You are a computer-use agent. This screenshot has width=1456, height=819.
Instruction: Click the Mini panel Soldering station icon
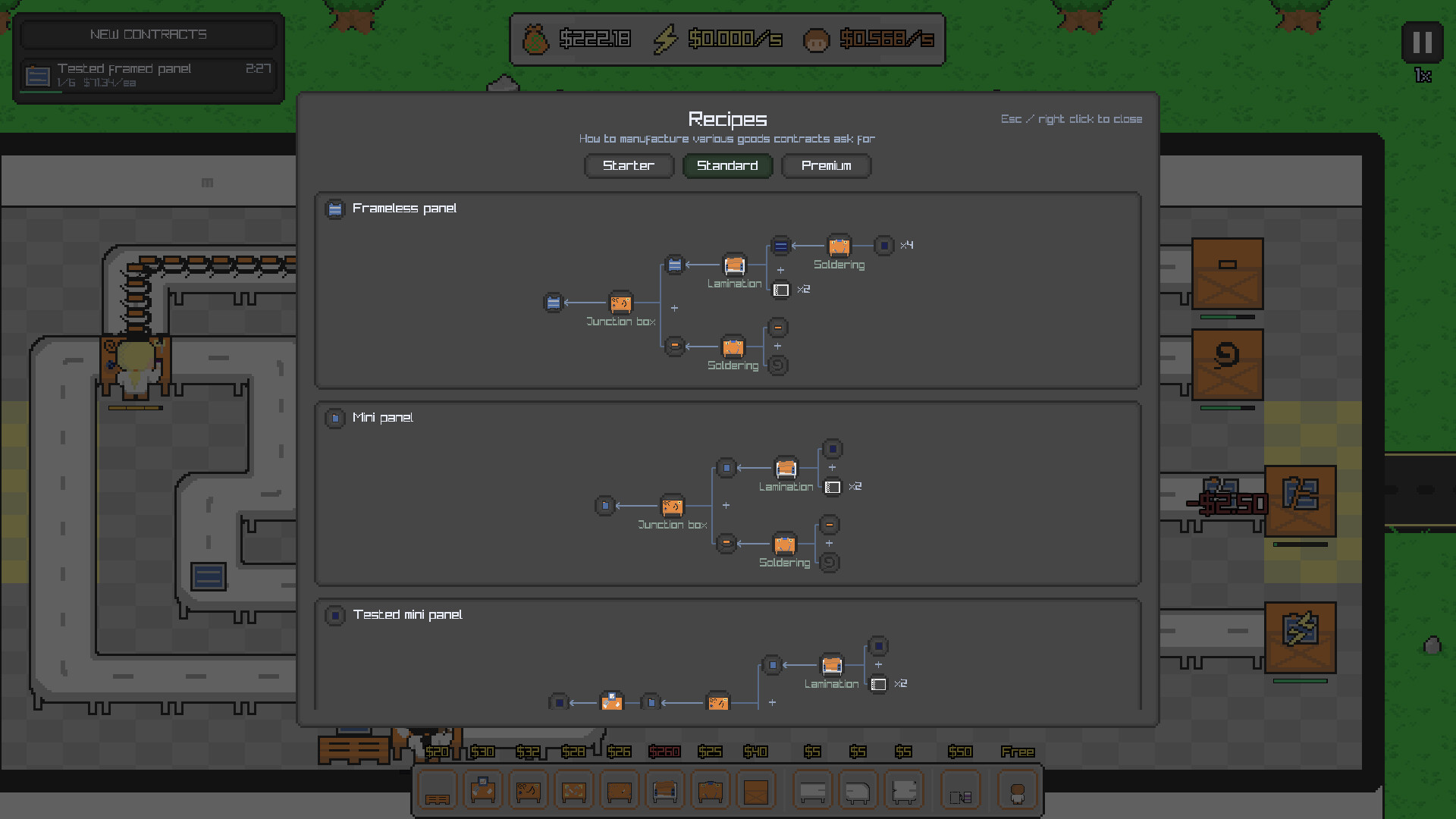[784, 544]
